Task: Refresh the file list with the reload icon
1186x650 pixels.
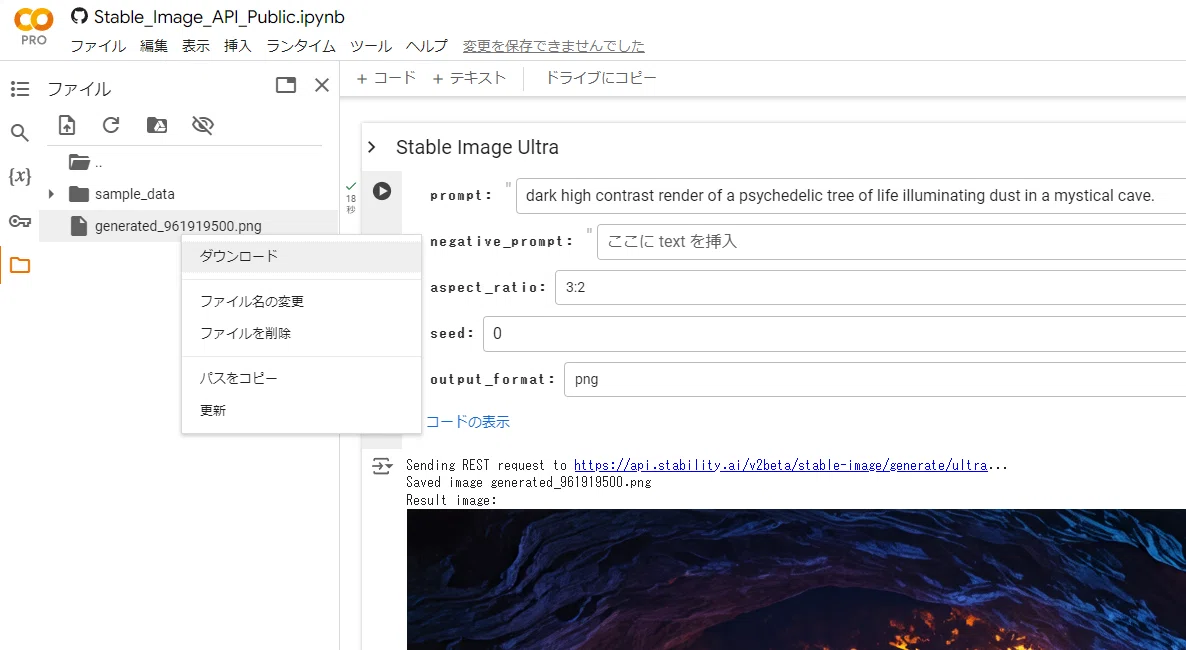Action: point(111,125)
